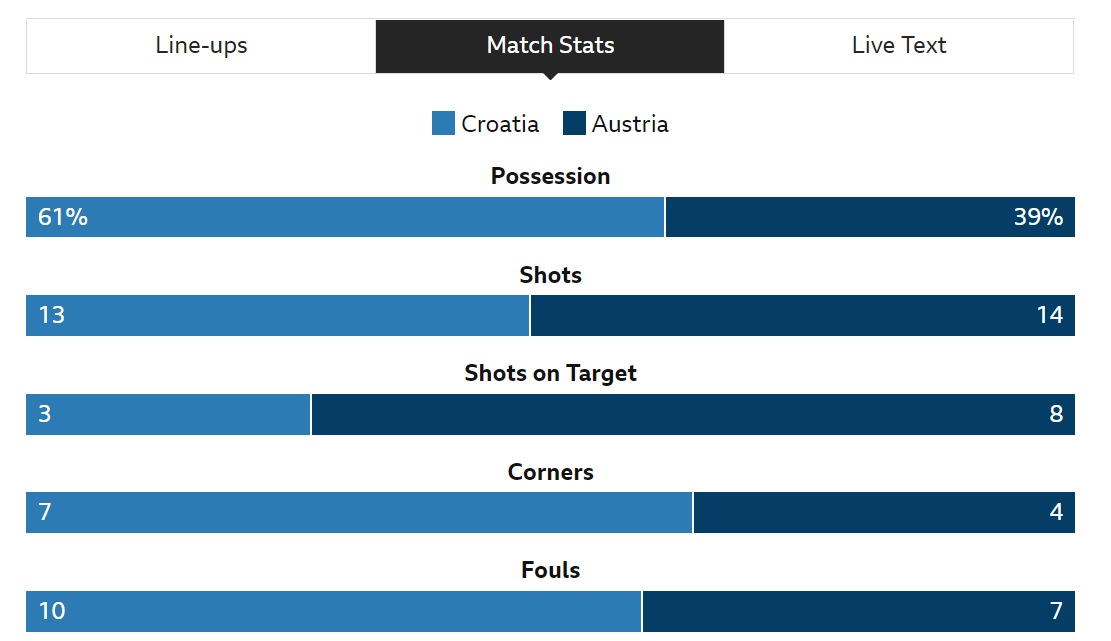Click Austria's 39% possession bar
This screenshot has height=641, width=1111.
pos(870,217)
